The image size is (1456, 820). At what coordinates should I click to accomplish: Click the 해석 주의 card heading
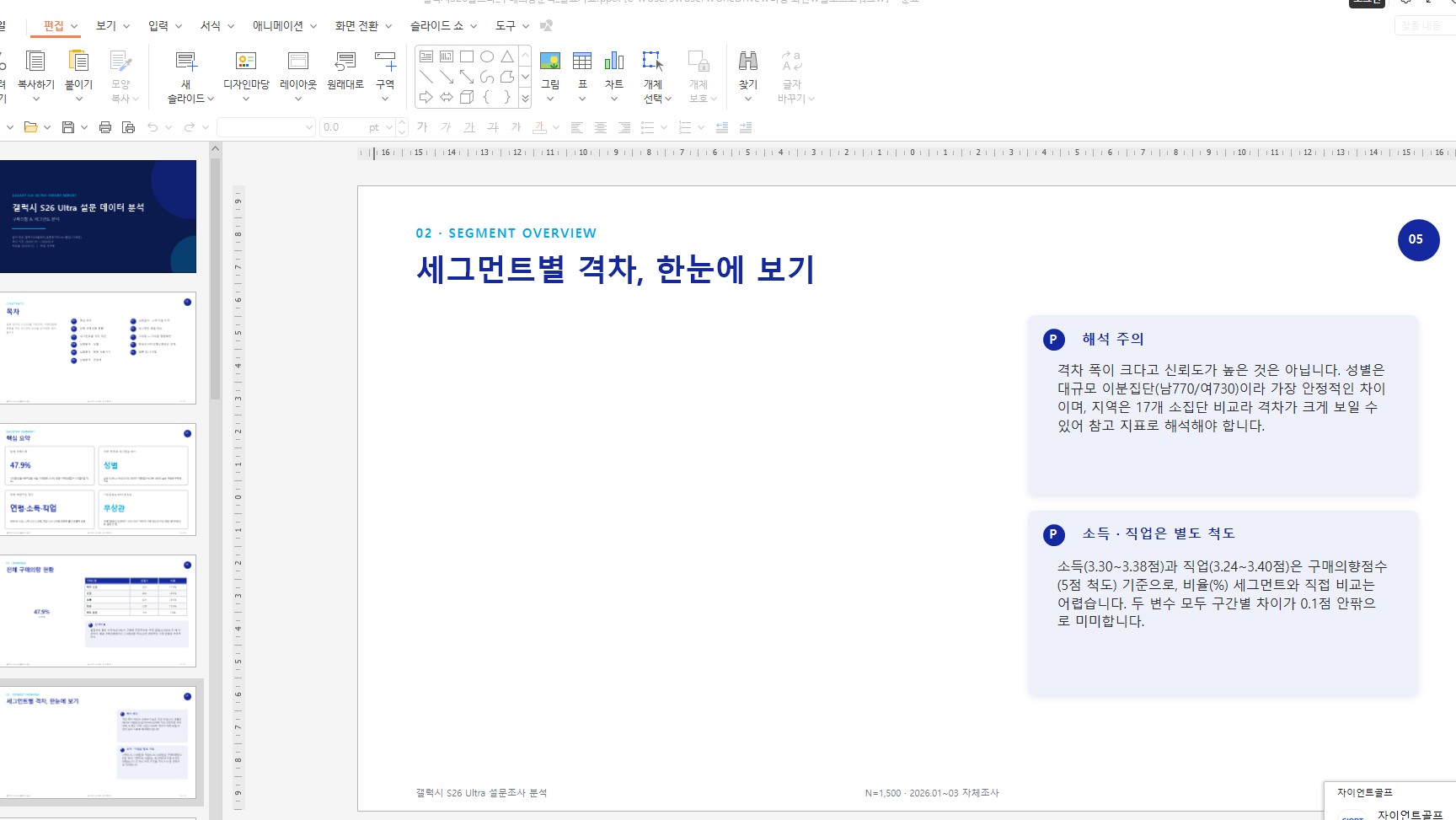(1113, 339)
